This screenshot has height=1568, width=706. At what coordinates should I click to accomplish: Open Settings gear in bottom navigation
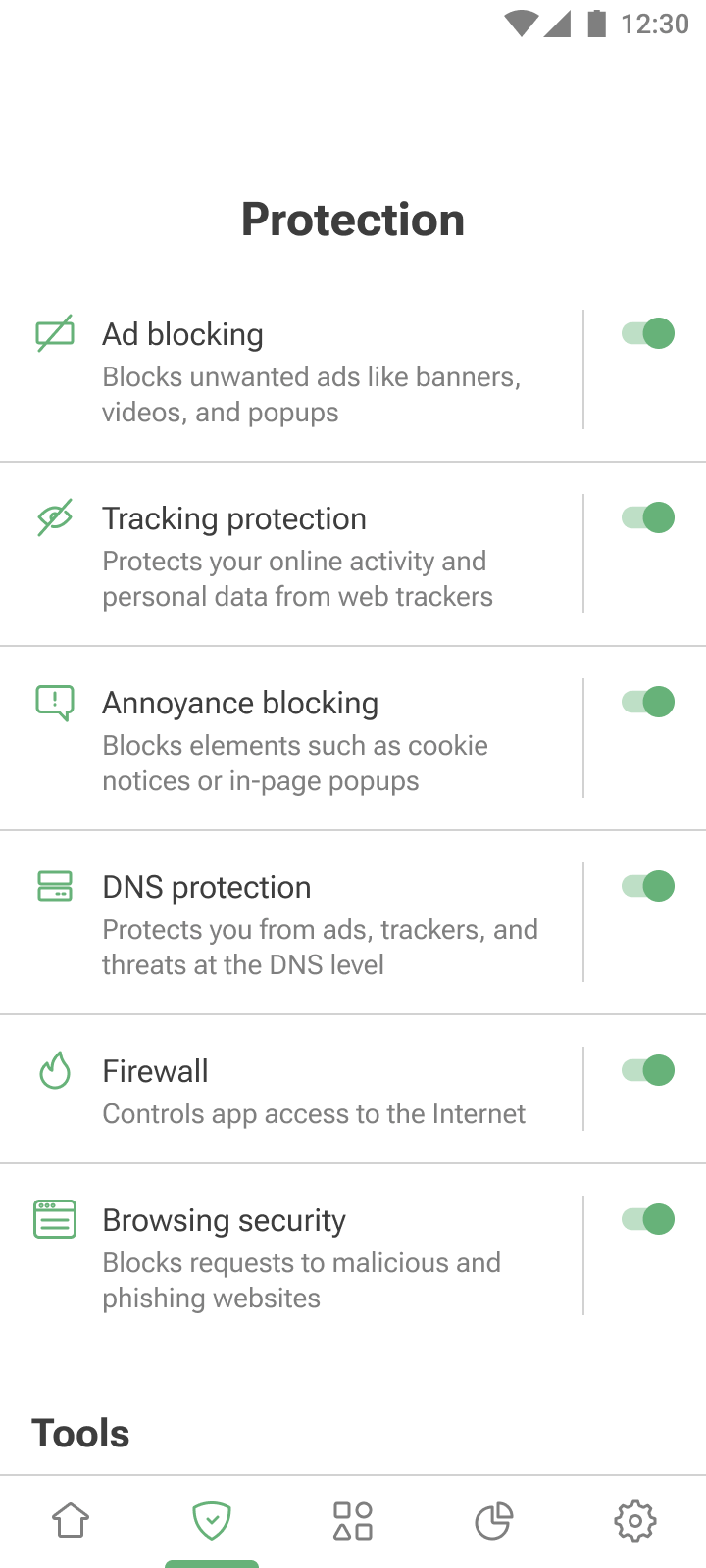635,1521
